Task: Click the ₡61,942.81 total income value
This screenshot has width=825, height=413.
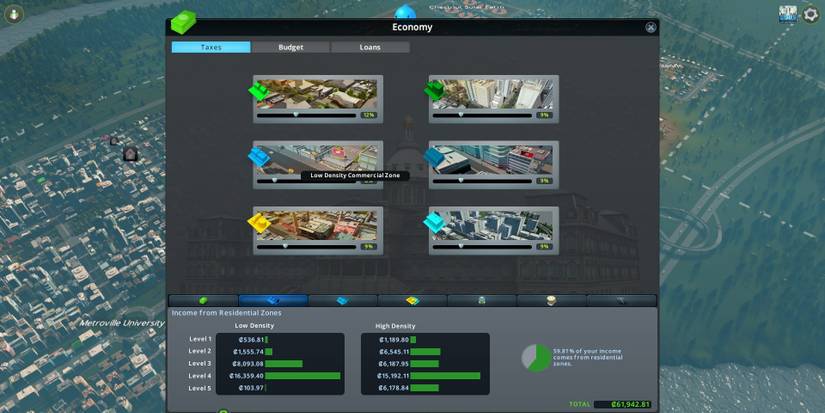Action: 630,405
